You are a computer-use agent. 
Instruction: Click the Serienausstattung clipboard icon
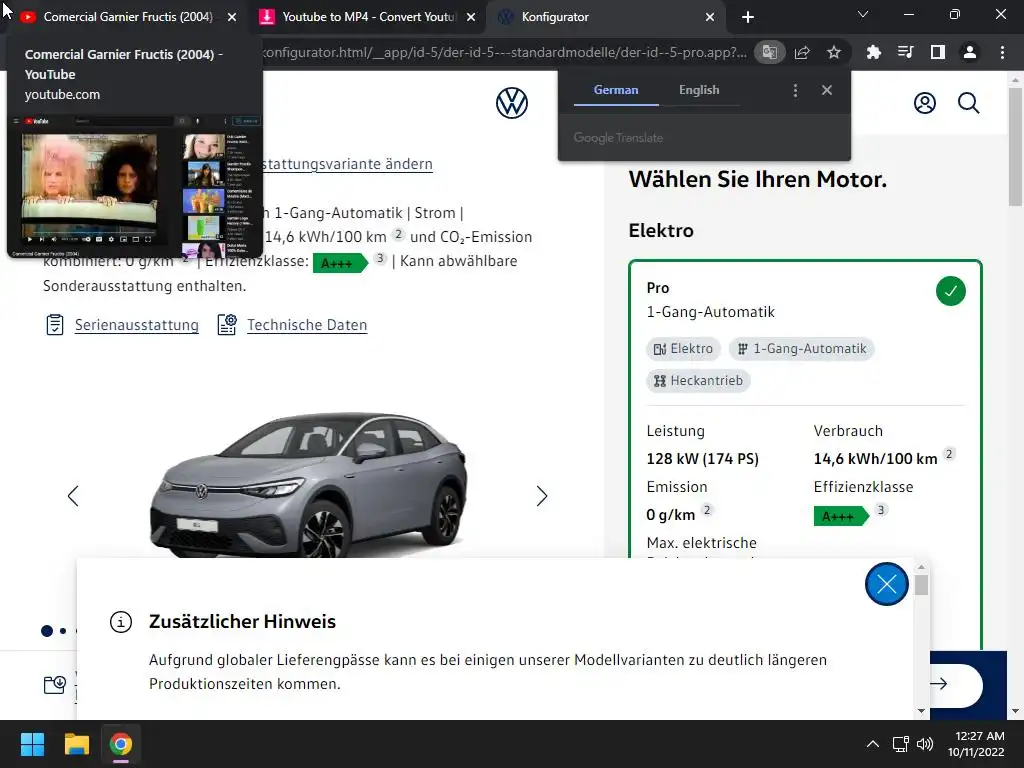coord(55,325)
